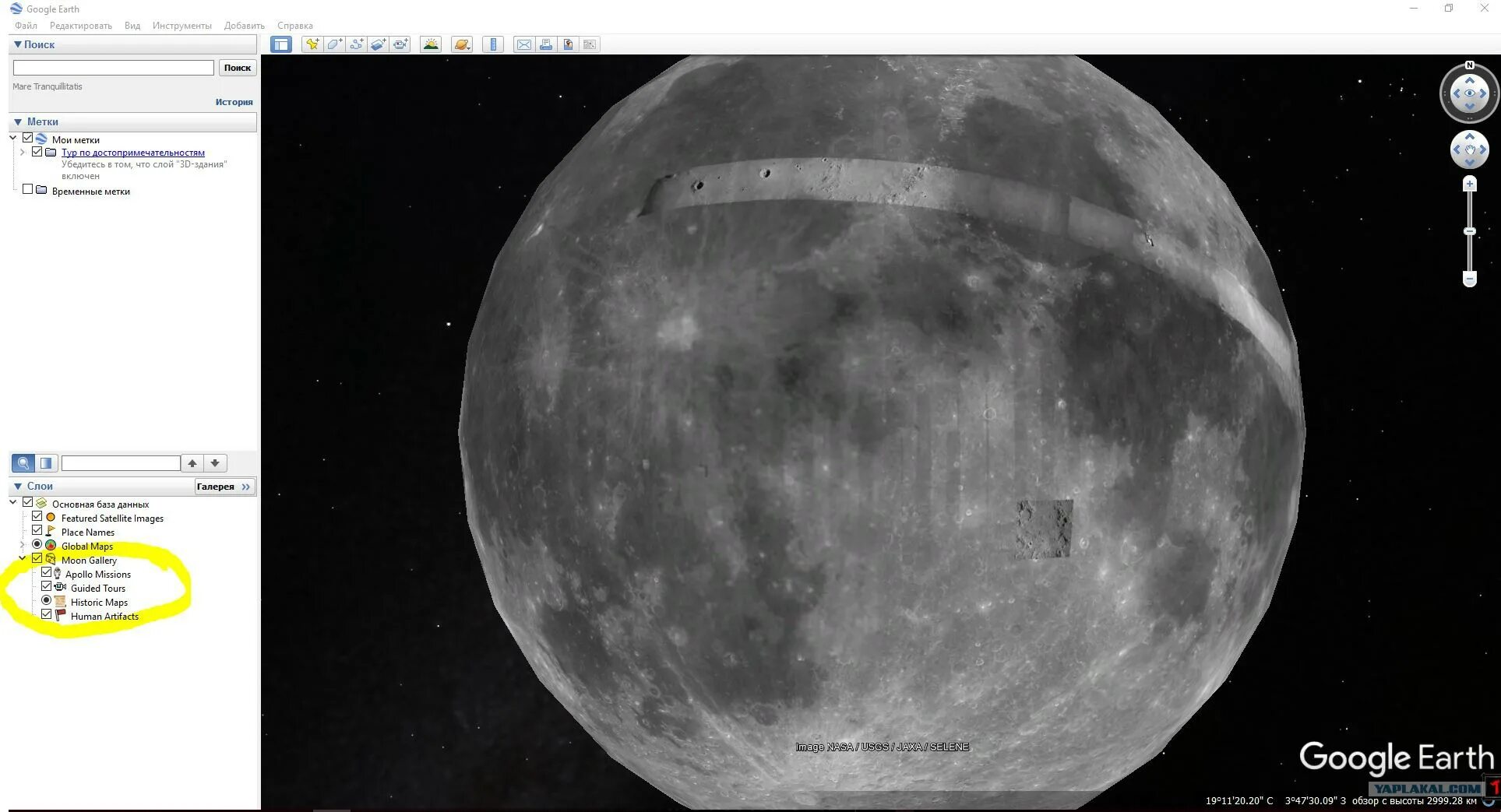The width and height of the screenshot is (1501, 812).
Task: Click the Apollo Missions astronaut icon
Action: pos(57,574)
